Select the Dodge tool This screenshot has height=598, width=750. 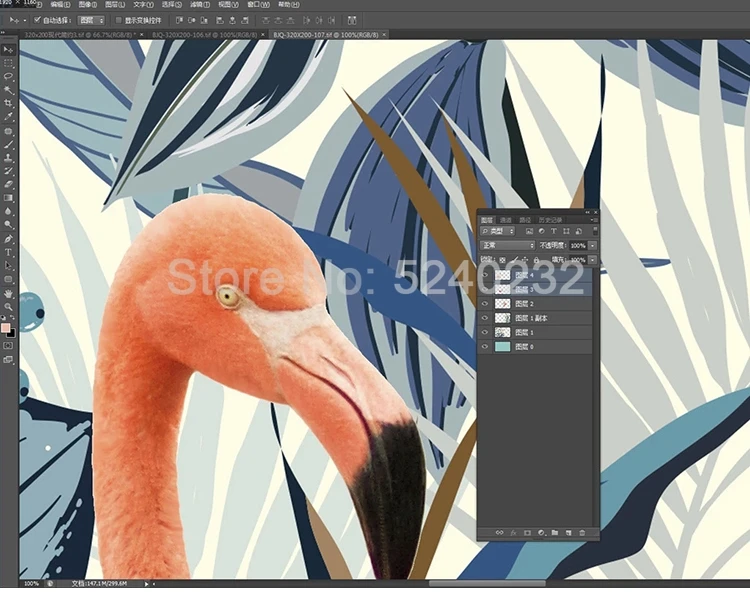pyautogui.click(x=8, y=225)
